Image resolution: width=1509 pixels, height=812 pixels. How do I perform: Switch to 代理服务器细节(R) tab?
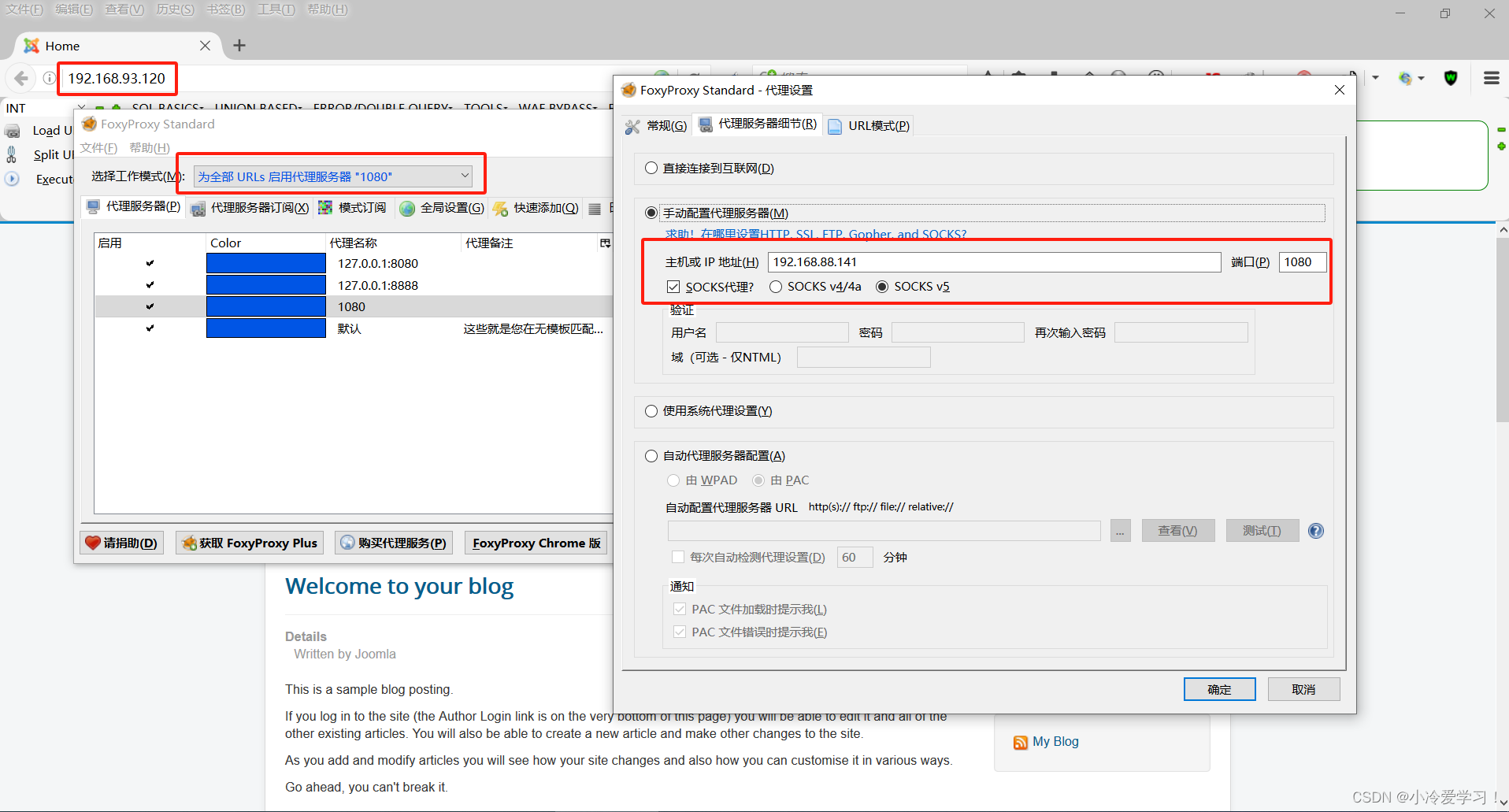tap(758, 124)
